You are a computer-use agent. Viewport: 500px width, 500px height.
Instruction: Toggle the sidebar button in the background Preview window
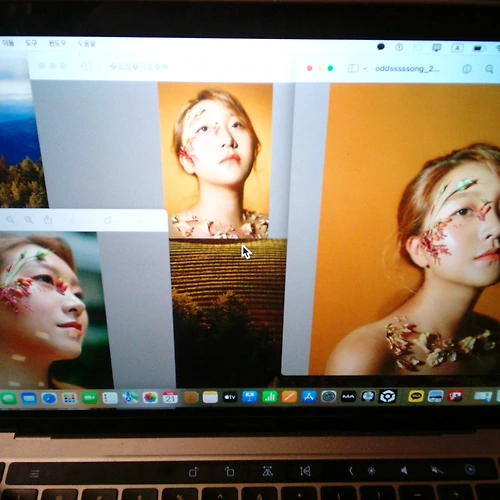(x=87, y=66)
